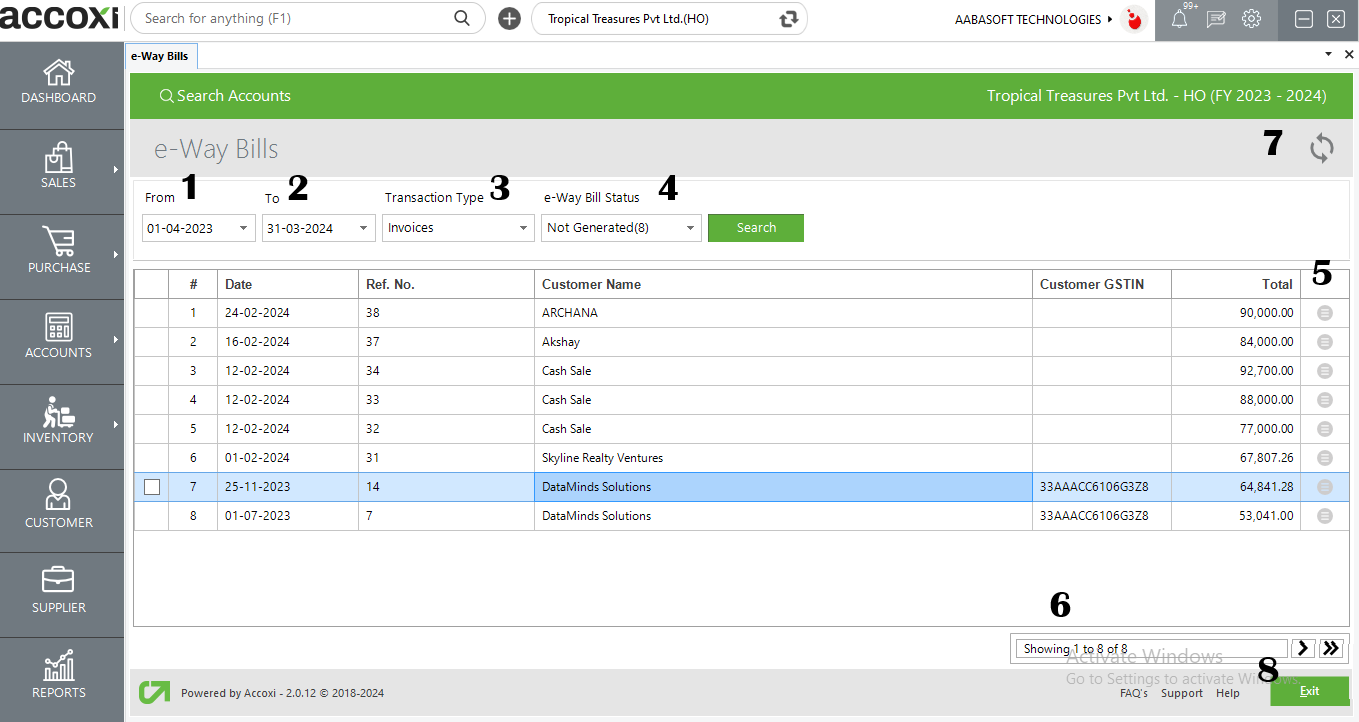Expand the From date dropdown
This screenshot has width=1359, height=722.
[x=243, y=228]
